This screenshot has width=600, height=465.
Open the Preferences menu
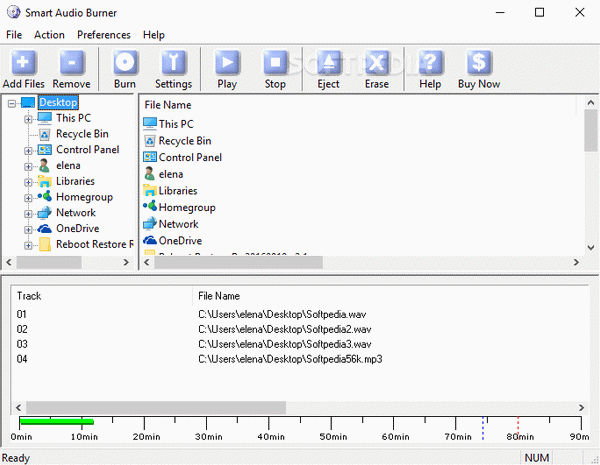click(104, 35)
